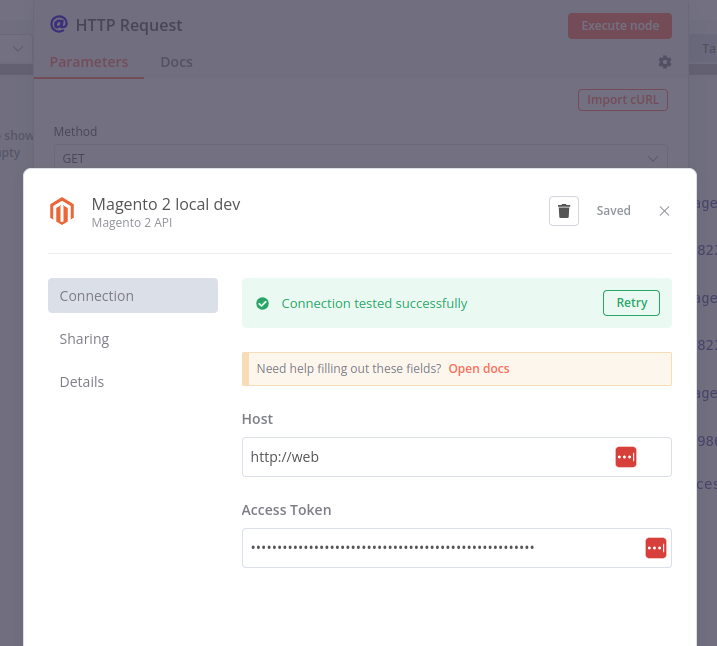Click the green success checkmark icon
This screenshot has width=717, height=646.
pos(262,303)
